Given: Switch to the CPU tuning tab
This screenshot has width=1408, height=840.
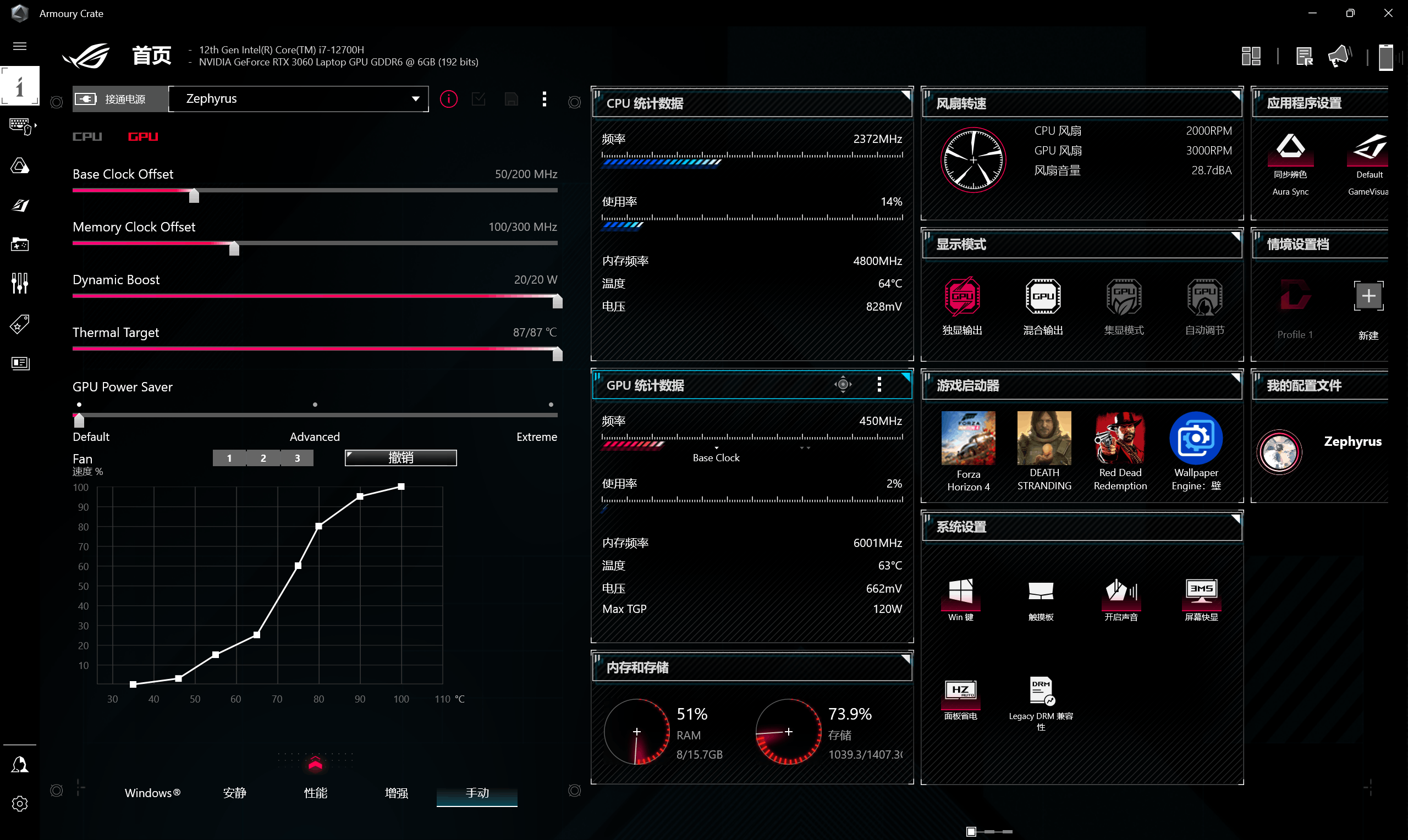Looking at the screenshot, I should tap(87, 136).
